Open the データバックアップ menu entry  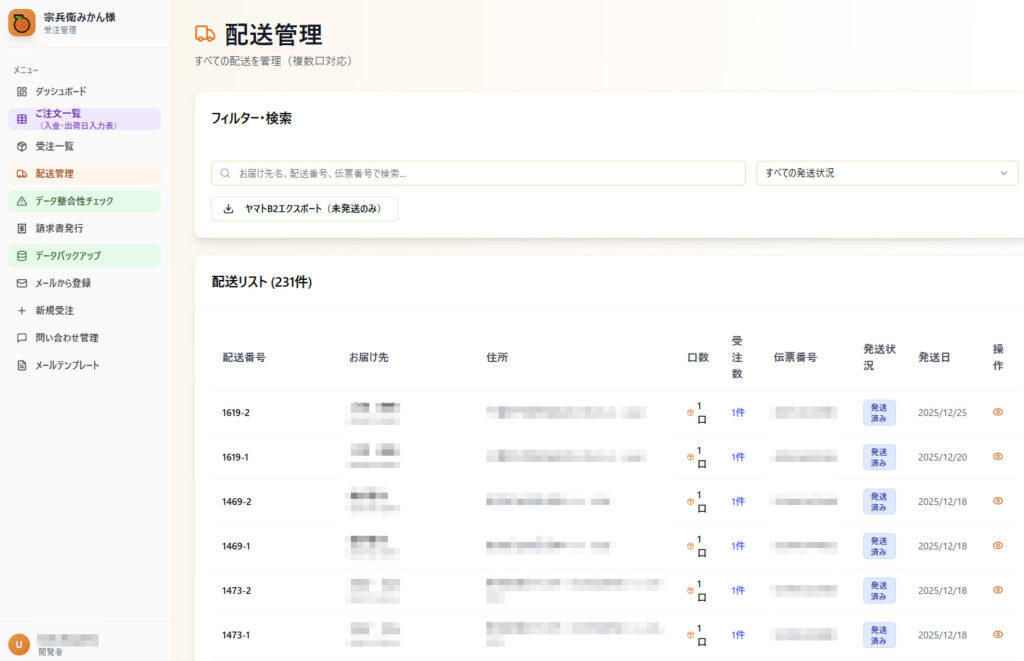(20, 255)
